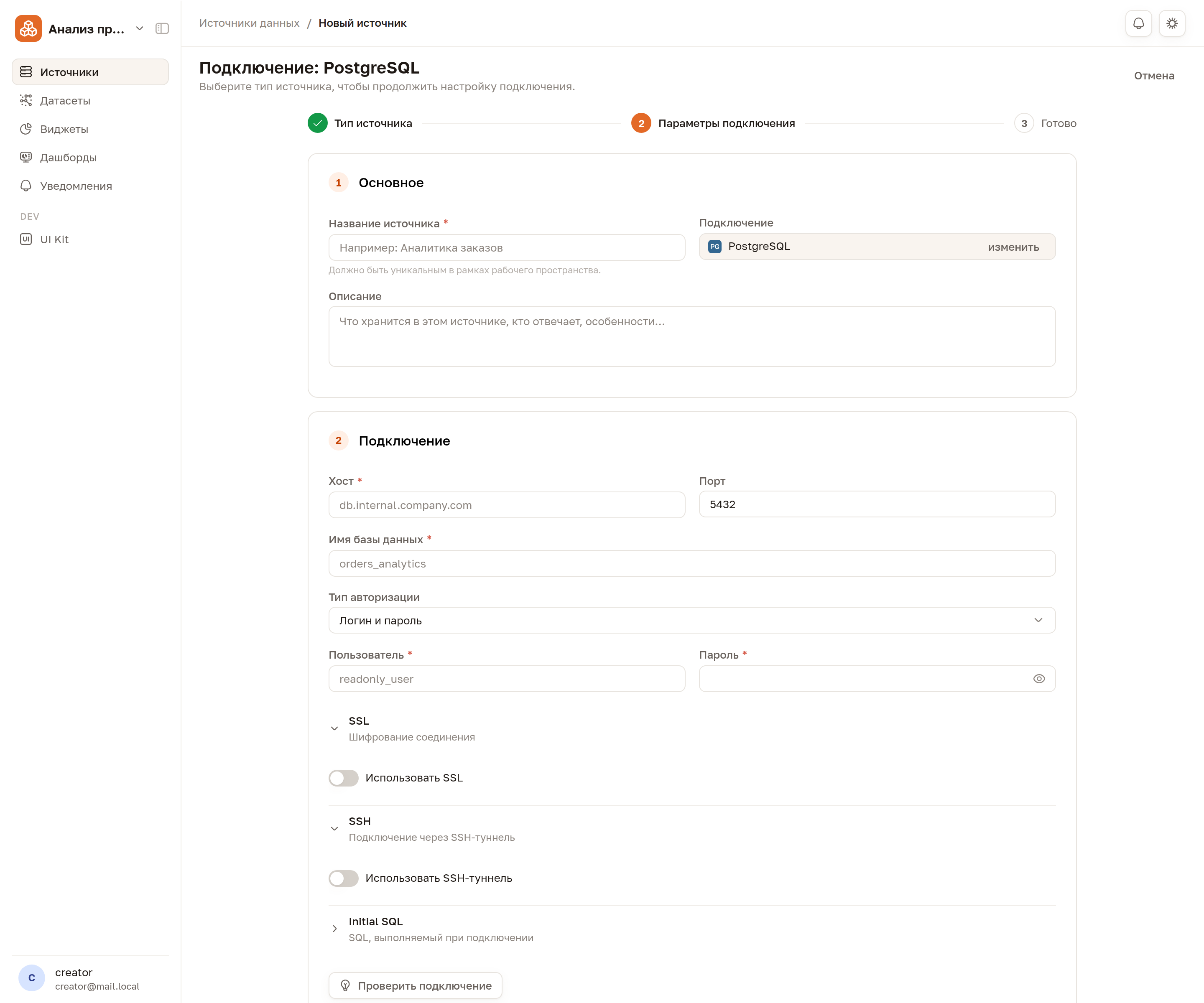The height and width of the screenshot is (1003, 1204).
Task: Open UI Kit in the DEV section
Action: pos(90,239)
